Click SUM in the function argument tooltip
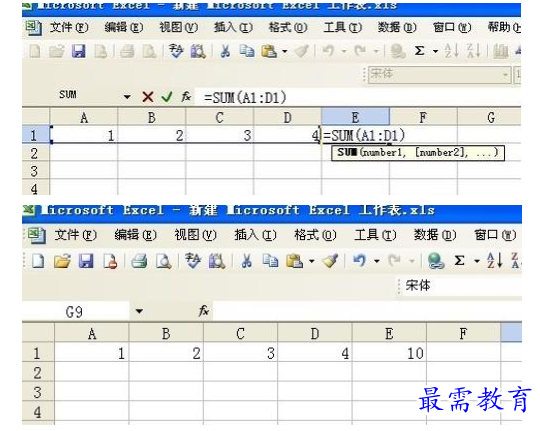This screenshot has height=431, width=540. 346,152
